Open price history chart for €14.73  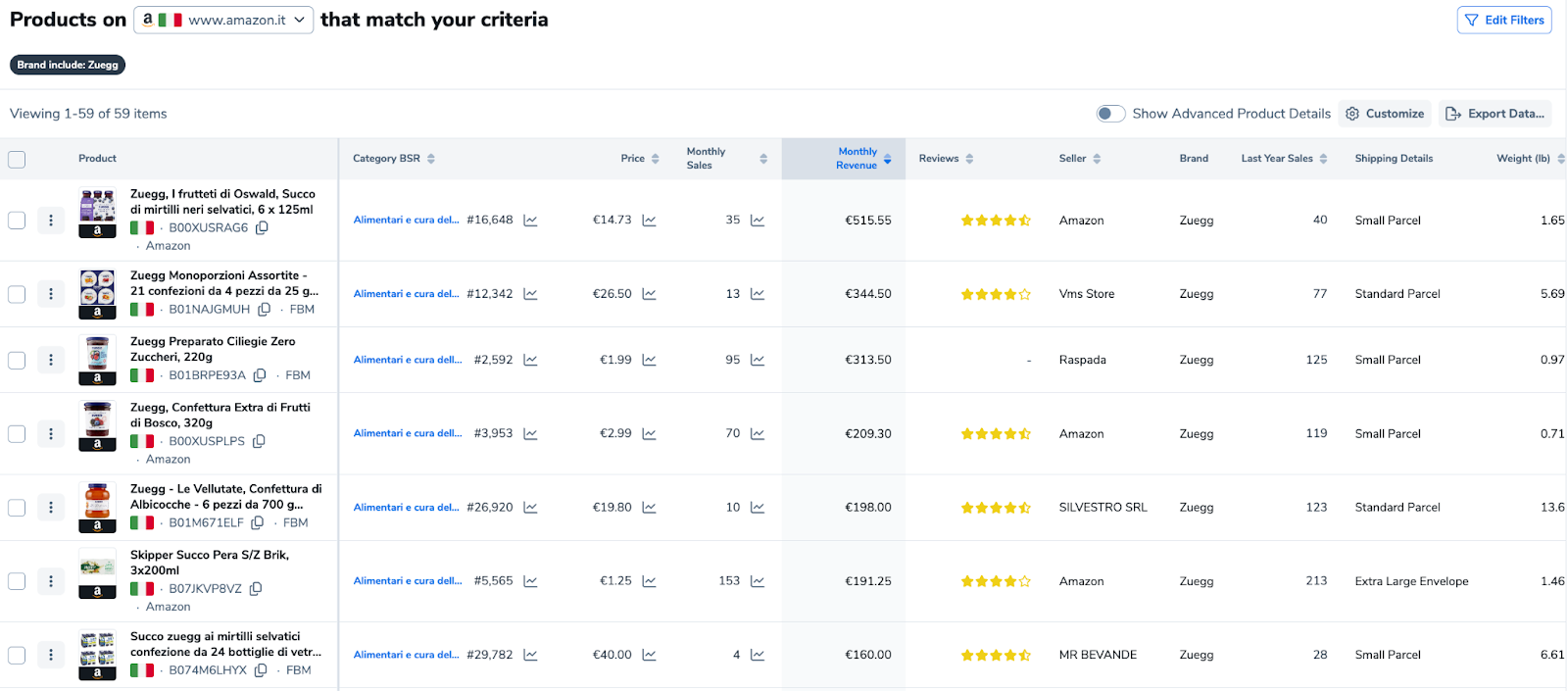tap(649, 221)
